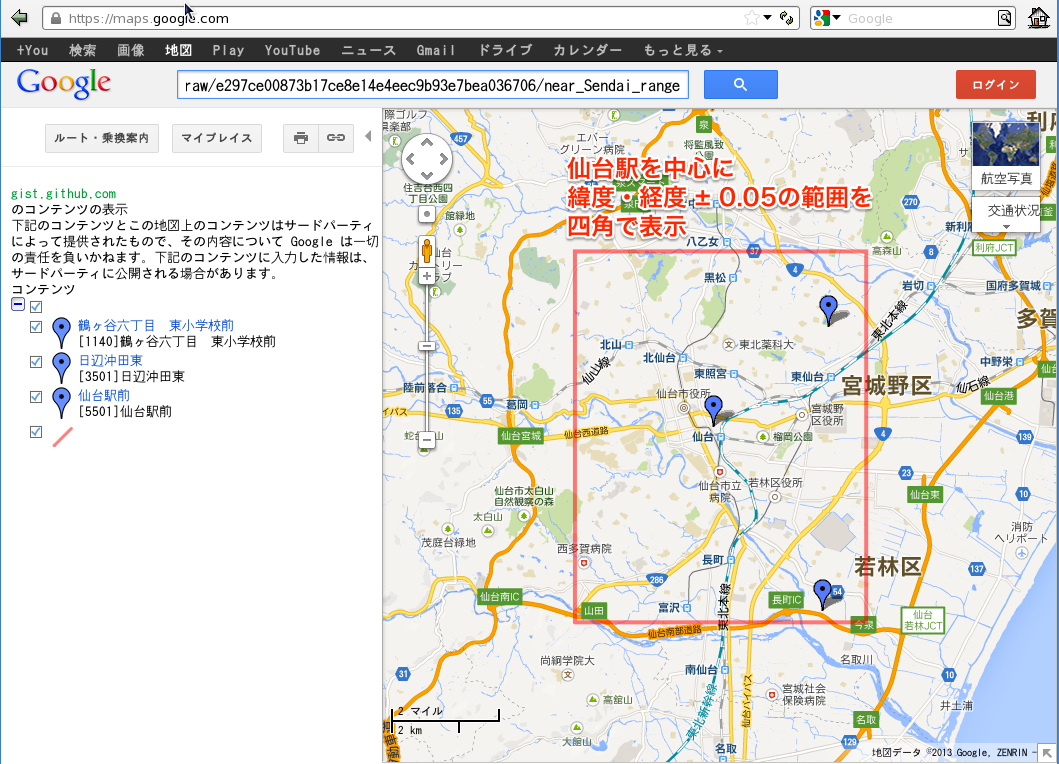Zoom in with the plus button
This screenshot has height=764, width=1059.
[427, 276]
